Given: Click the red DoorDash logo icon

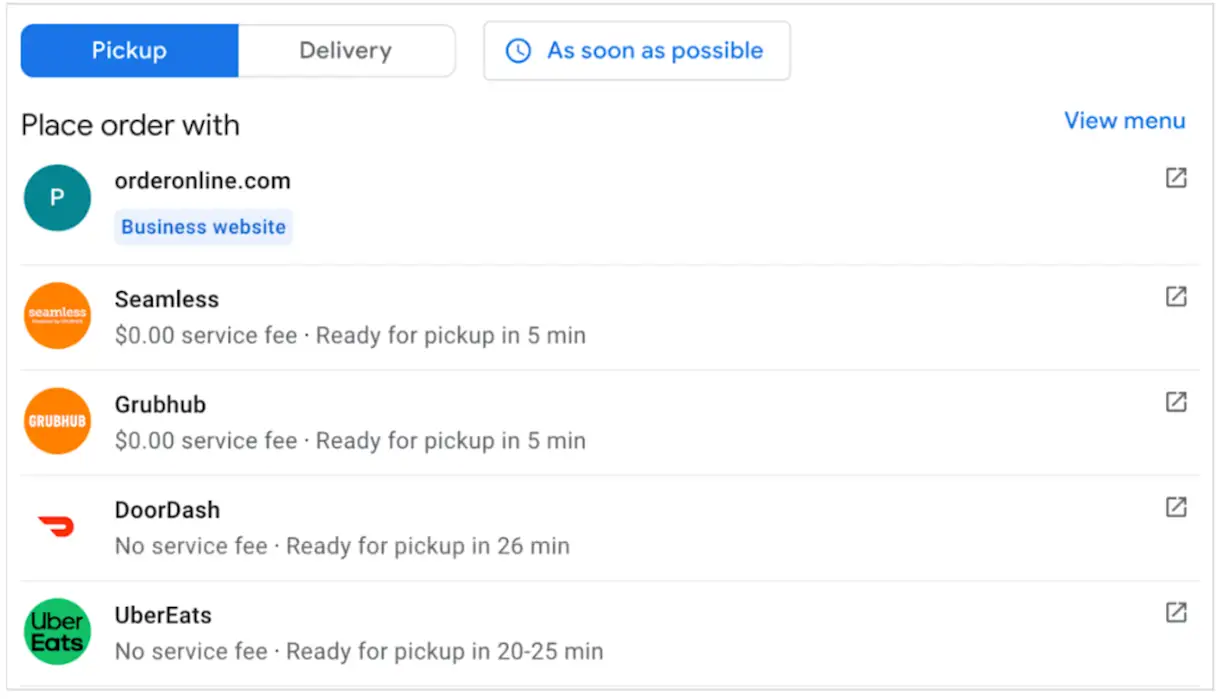Looking at the screenshot, I should point(57,526).
